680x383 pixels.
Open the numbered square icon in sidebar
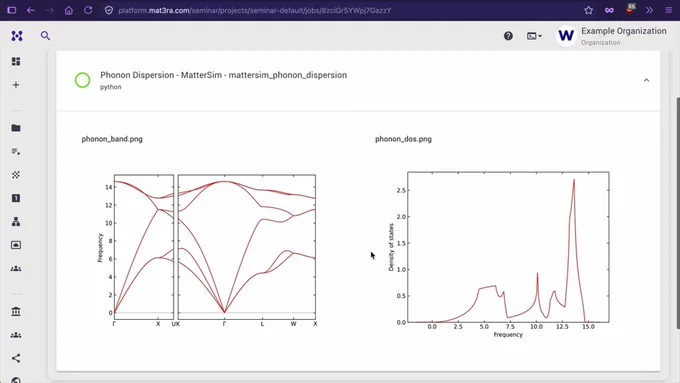point(16,198)
